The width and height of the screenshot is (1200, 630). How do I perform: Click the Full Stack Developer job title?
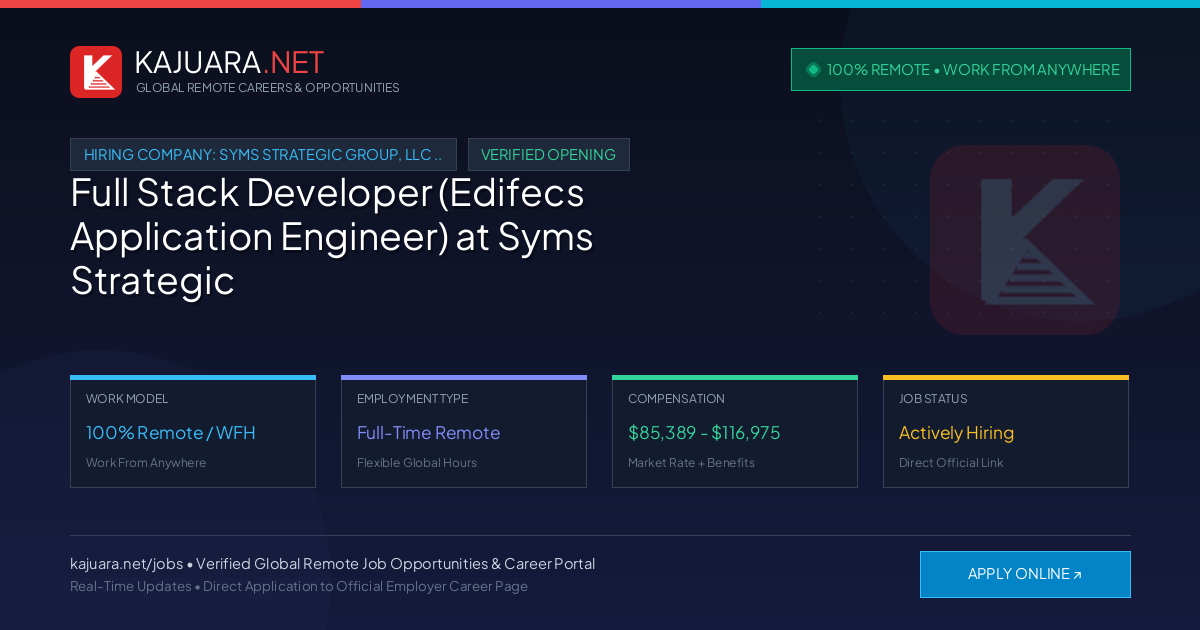332,237
